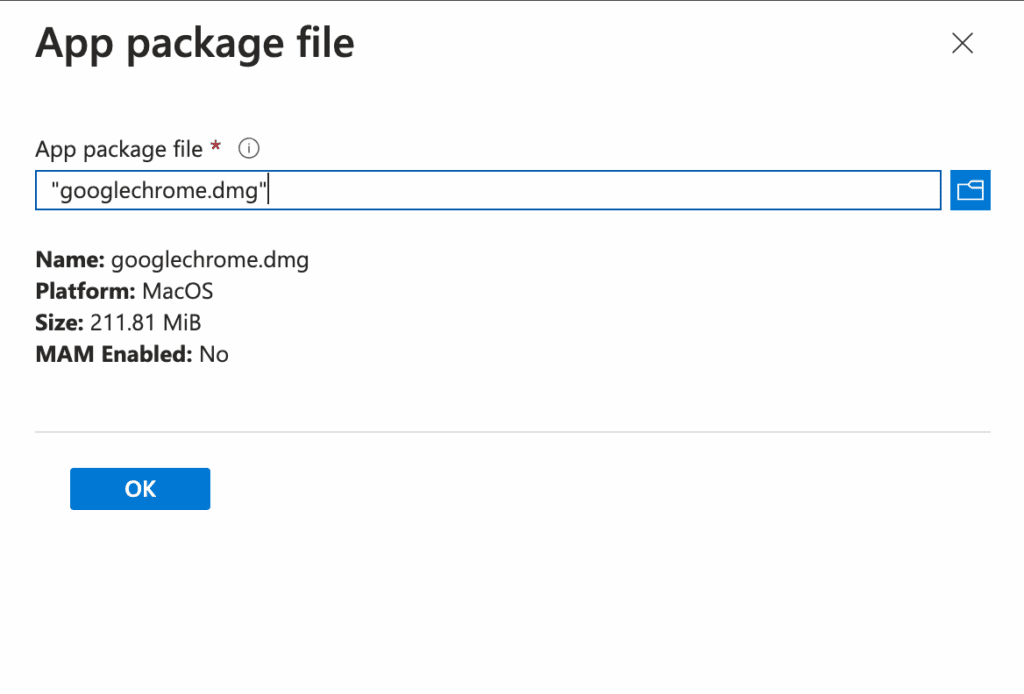Open file picker via the folder button
This screenshot has width=1024, height=694.
tap(969, 190)
